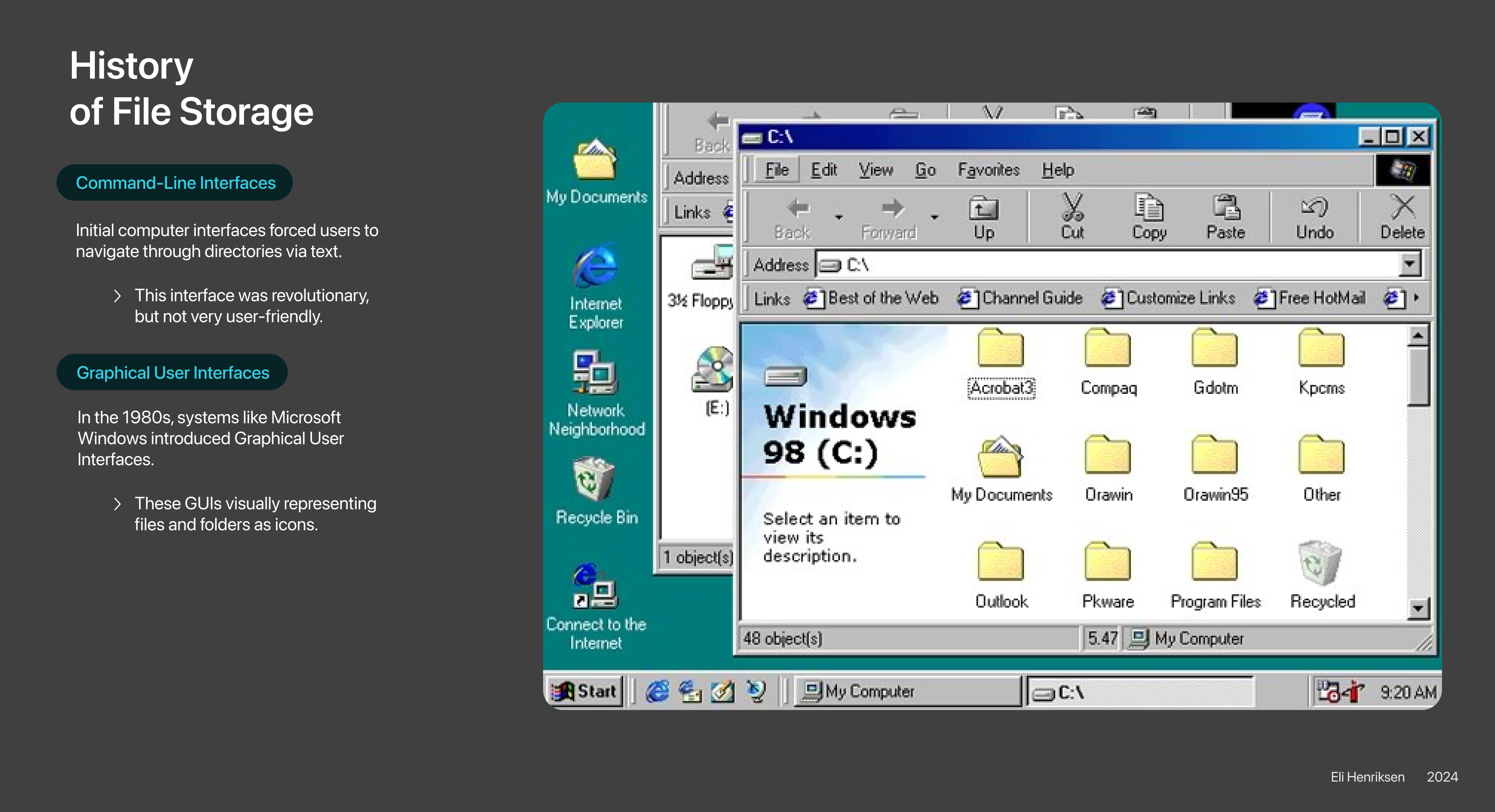Open Connect to the Internet shortcut
This screenshot has height=812, width=1495.
click(x=596, y=606)
